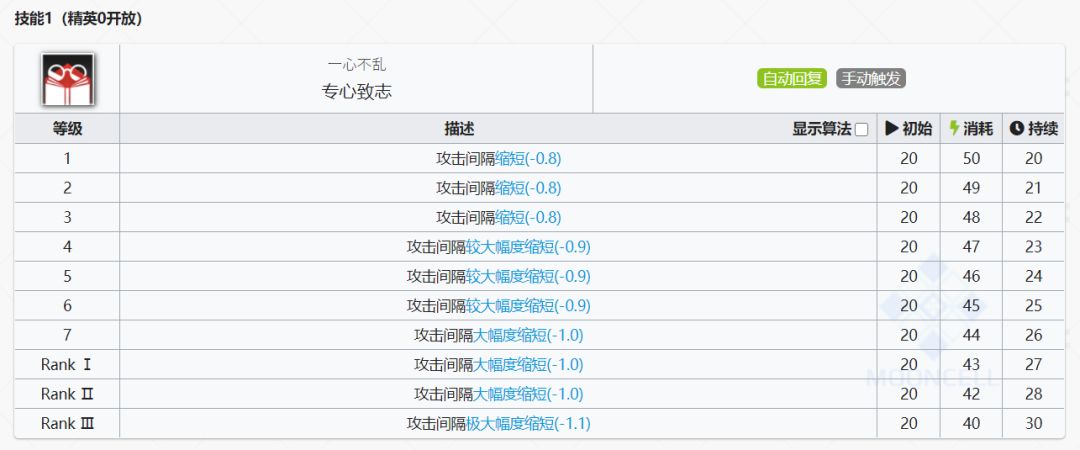Click the lightning icon beside 消耗
The height and width of the screenshot is (450, 1080).
[954, 128]
